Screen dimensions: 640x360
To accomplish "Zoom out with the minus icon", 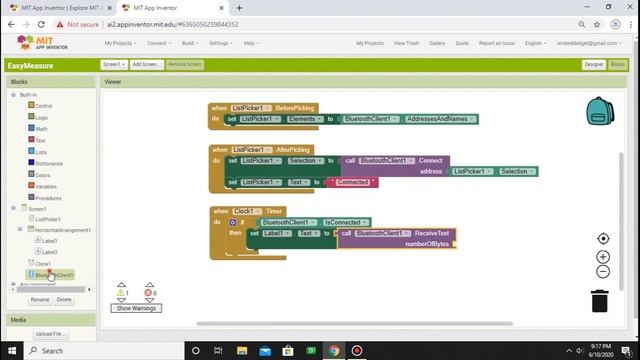I will [x=603, y=272].
